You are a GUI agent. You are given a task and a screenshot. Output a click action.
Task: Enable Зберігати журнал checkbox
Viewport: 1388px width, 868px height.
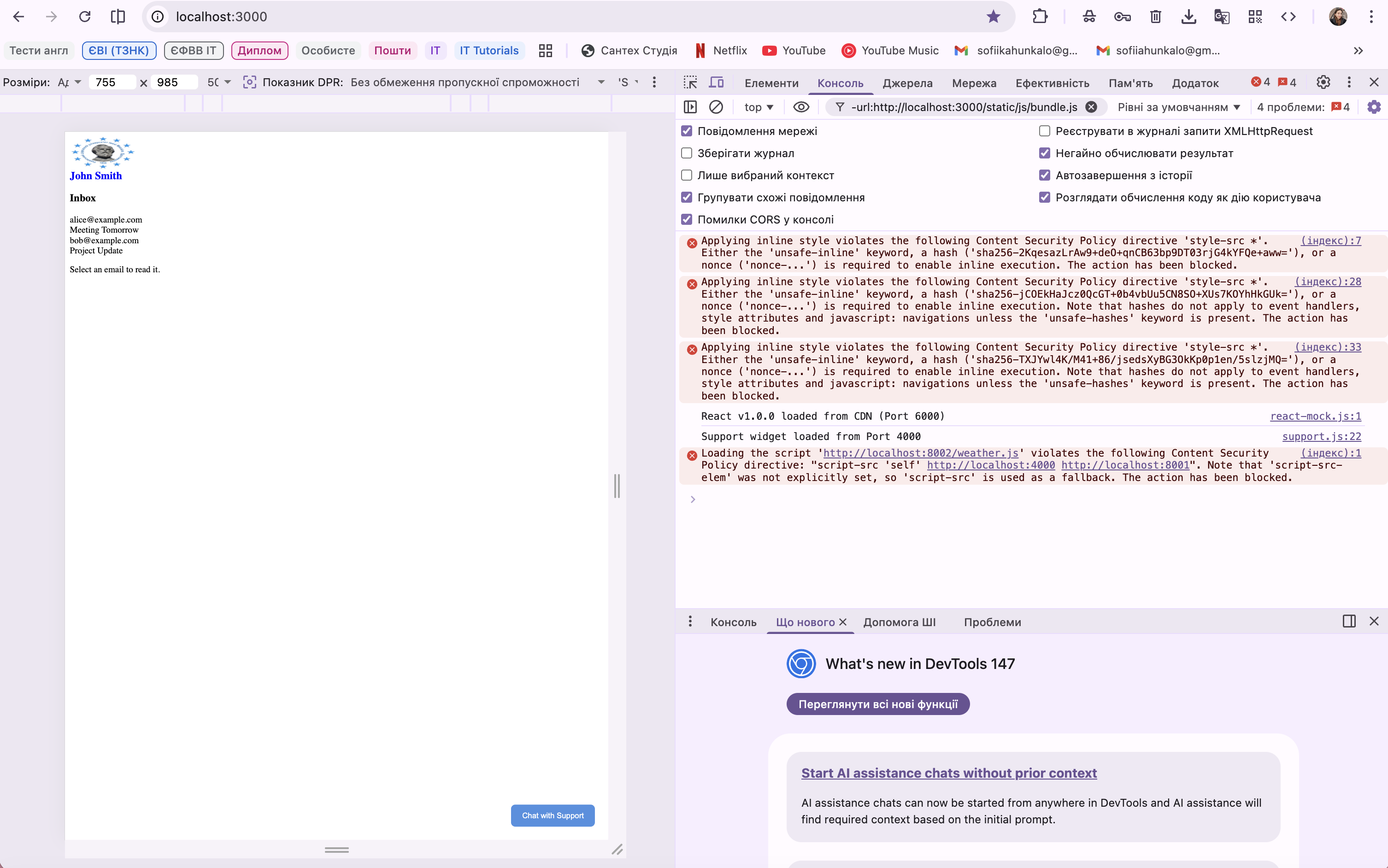[687, 152]
